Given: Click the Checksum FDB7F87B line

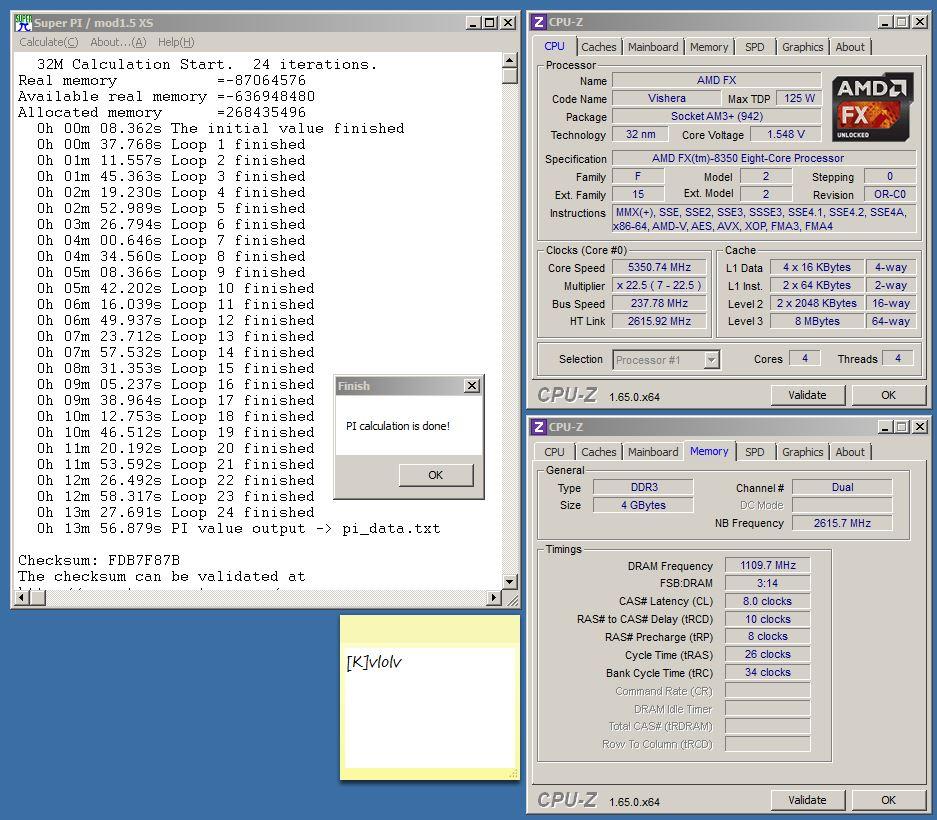Looking at the screenshot, I should point(99,560).
